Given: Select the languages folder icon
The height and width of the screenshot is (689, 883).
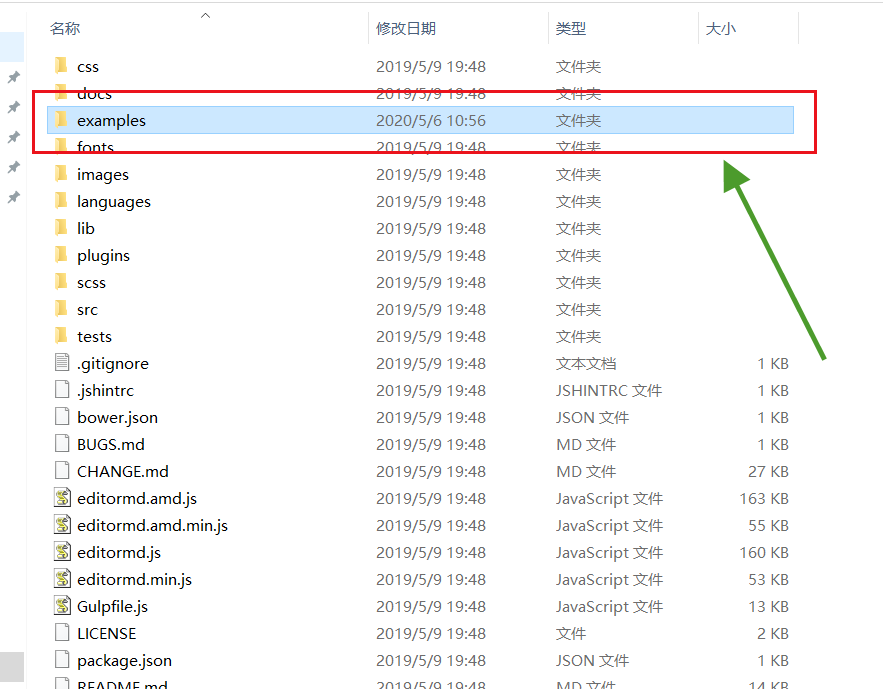Looking at the screenshot, I should click(61, 201).
